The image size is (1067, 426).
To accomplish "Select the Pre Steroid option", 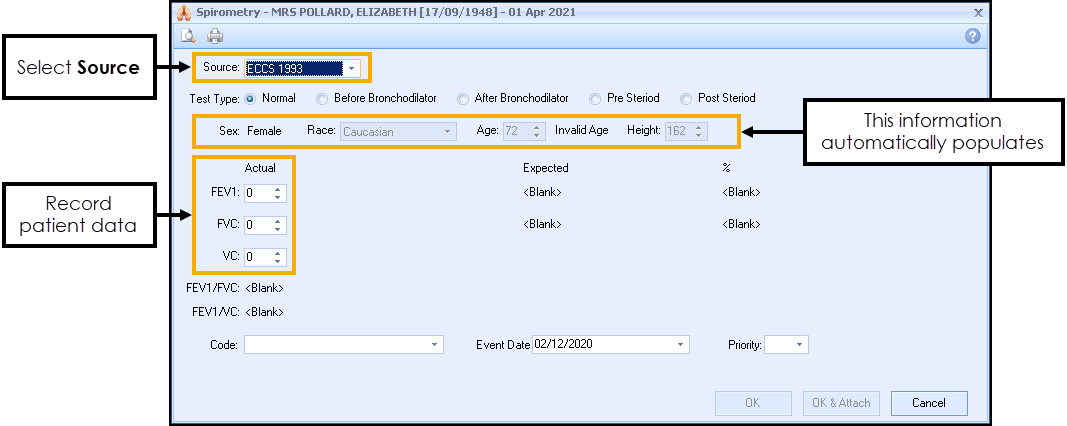I will click(595, 99).
